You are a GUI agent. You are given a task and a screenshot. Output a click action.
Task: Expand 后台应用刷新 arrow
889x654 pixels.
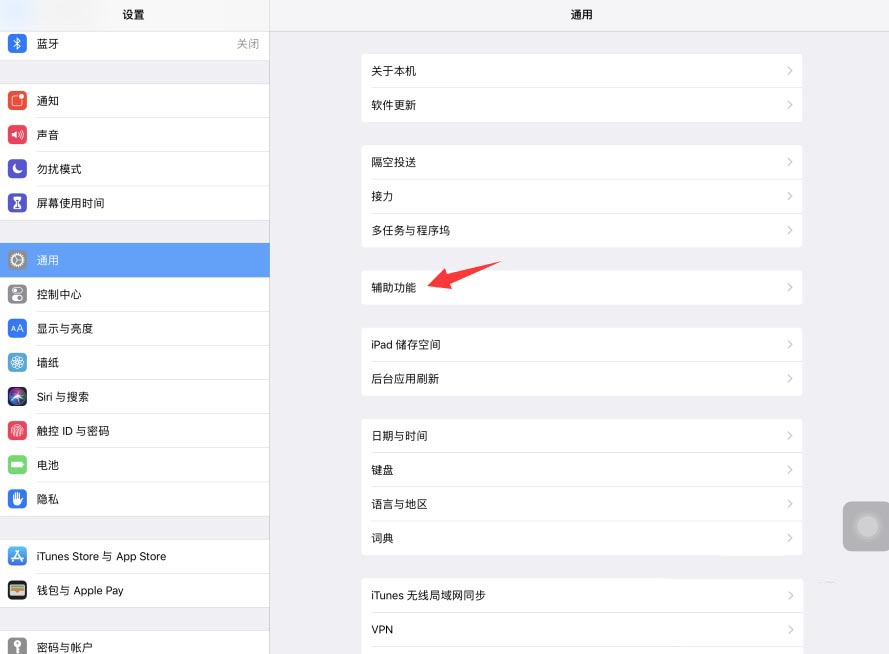(x=789, y=379)
